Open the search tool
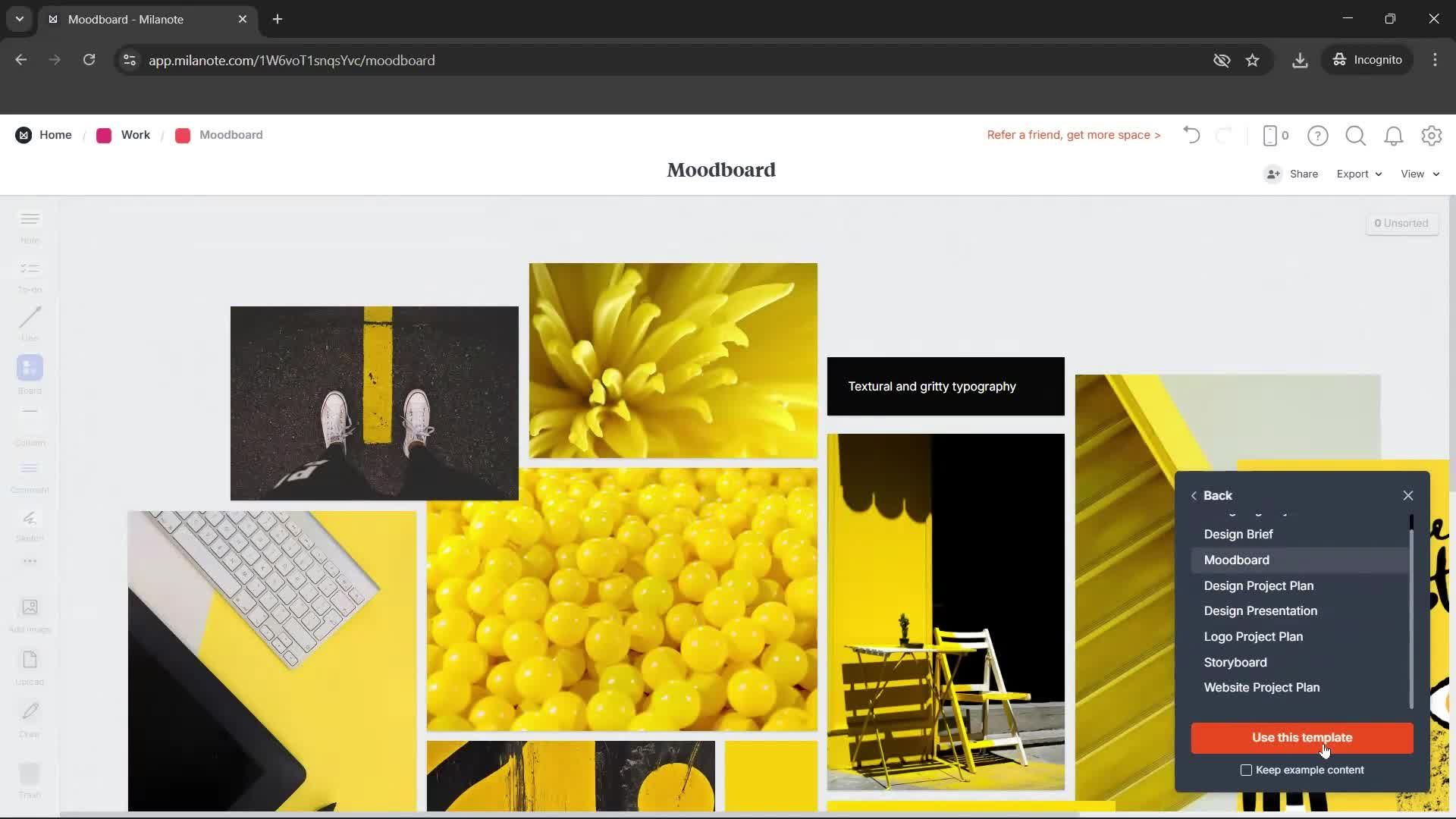Image resolution: width=1456 pixels, height=819 pixels. click(1356, 136)
